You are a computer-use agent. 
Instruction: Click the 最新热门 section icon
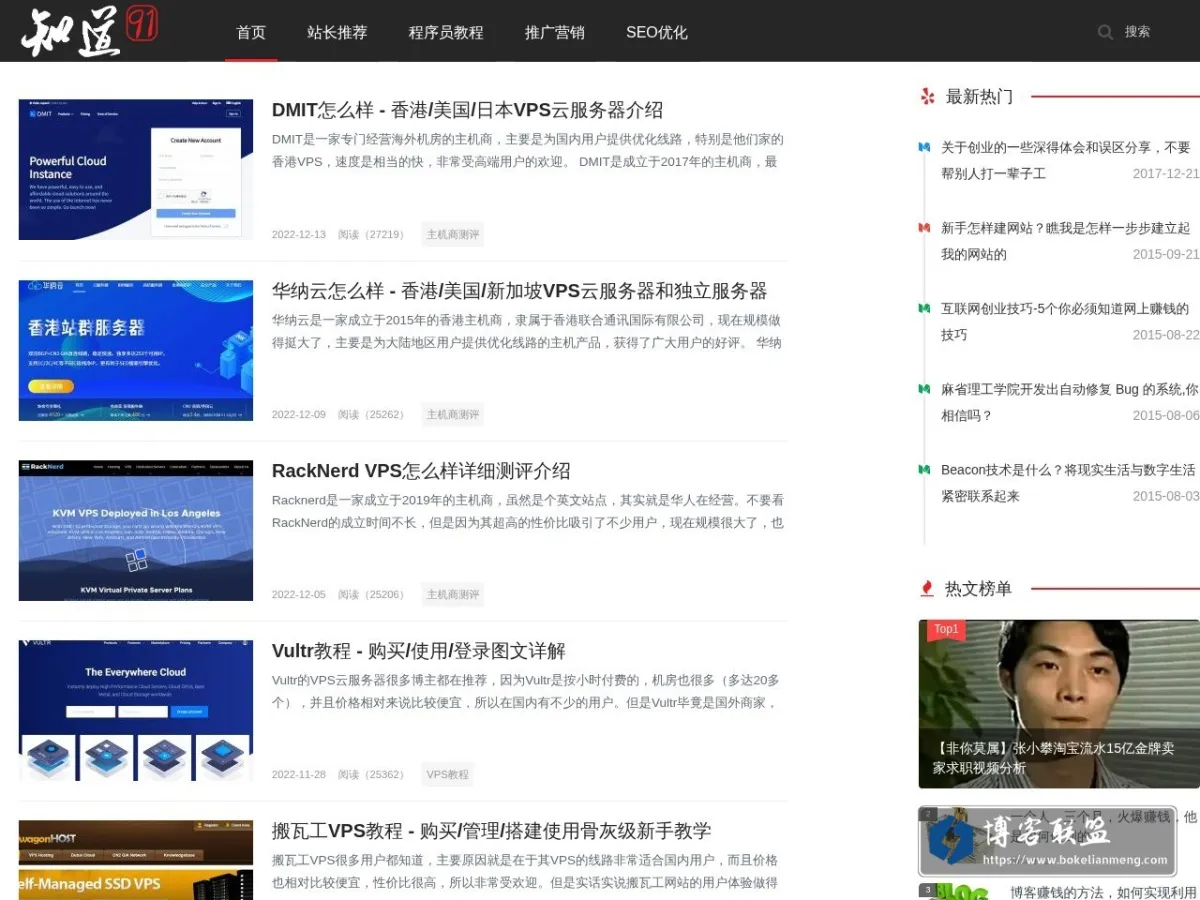[x=927, y=96]
